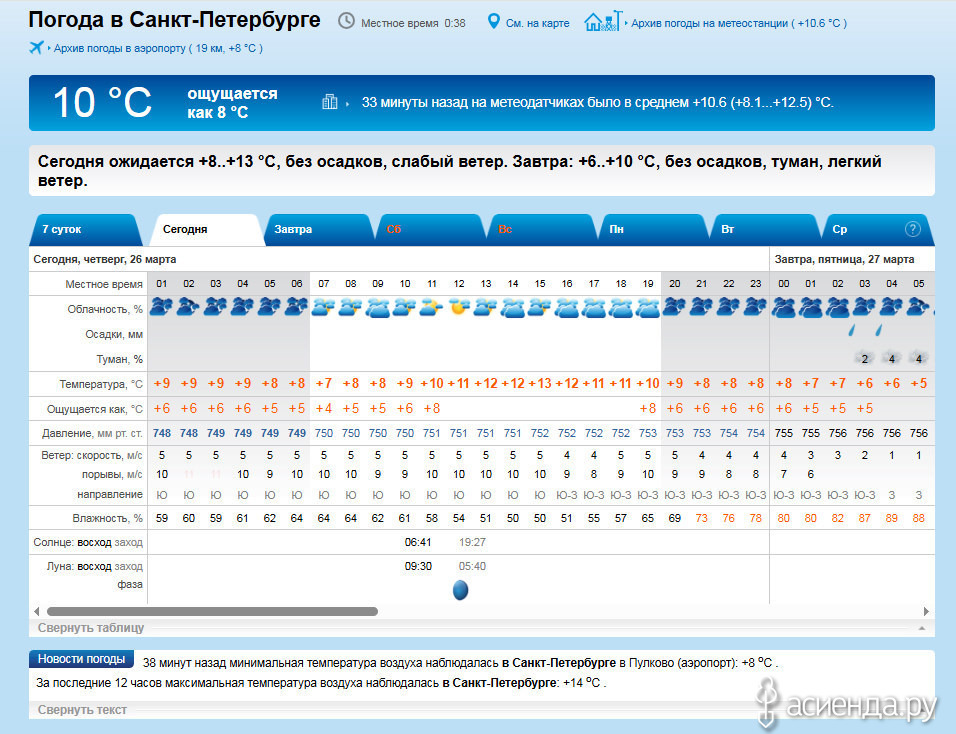Click the weather station house icon
Image resolution: width=956 pixels, height=734 pixels.
click(x=598, y=21)
